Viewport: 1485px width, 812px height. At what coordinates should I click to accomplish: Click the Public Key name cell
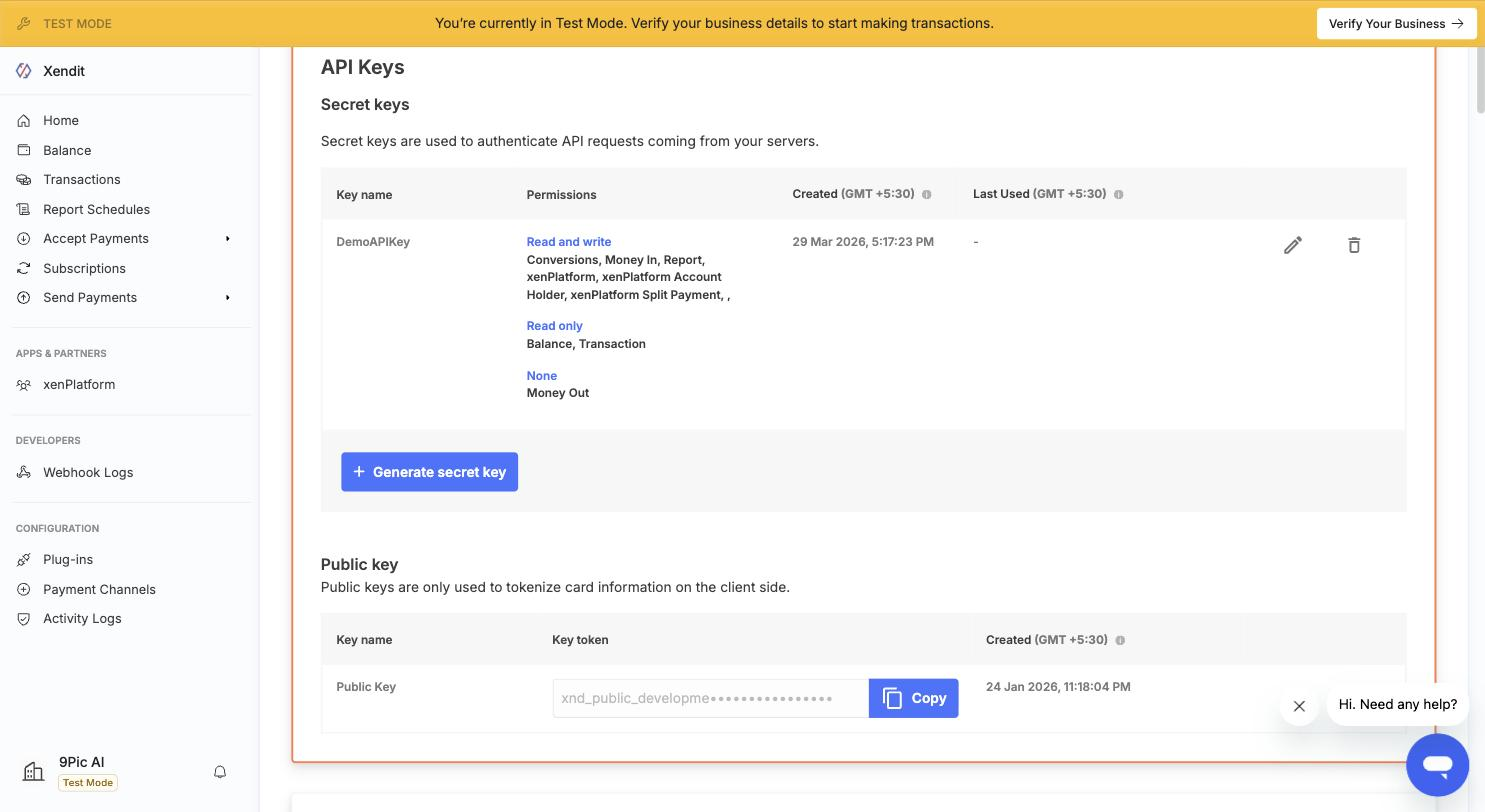pos(366,687)
